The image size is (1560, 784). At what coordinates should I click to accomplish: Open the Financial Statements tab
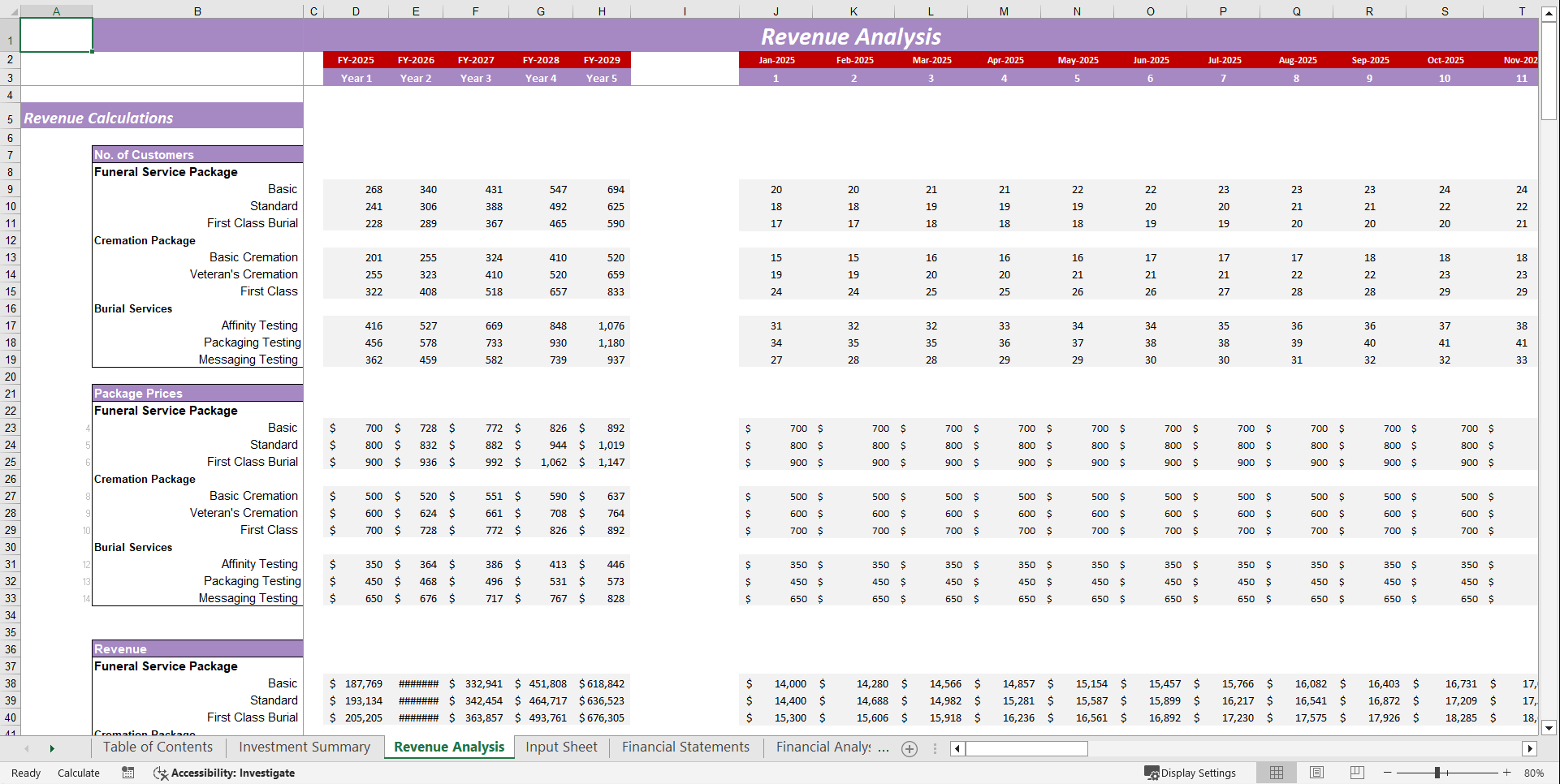pyautogui.click(x=685, y=747)
